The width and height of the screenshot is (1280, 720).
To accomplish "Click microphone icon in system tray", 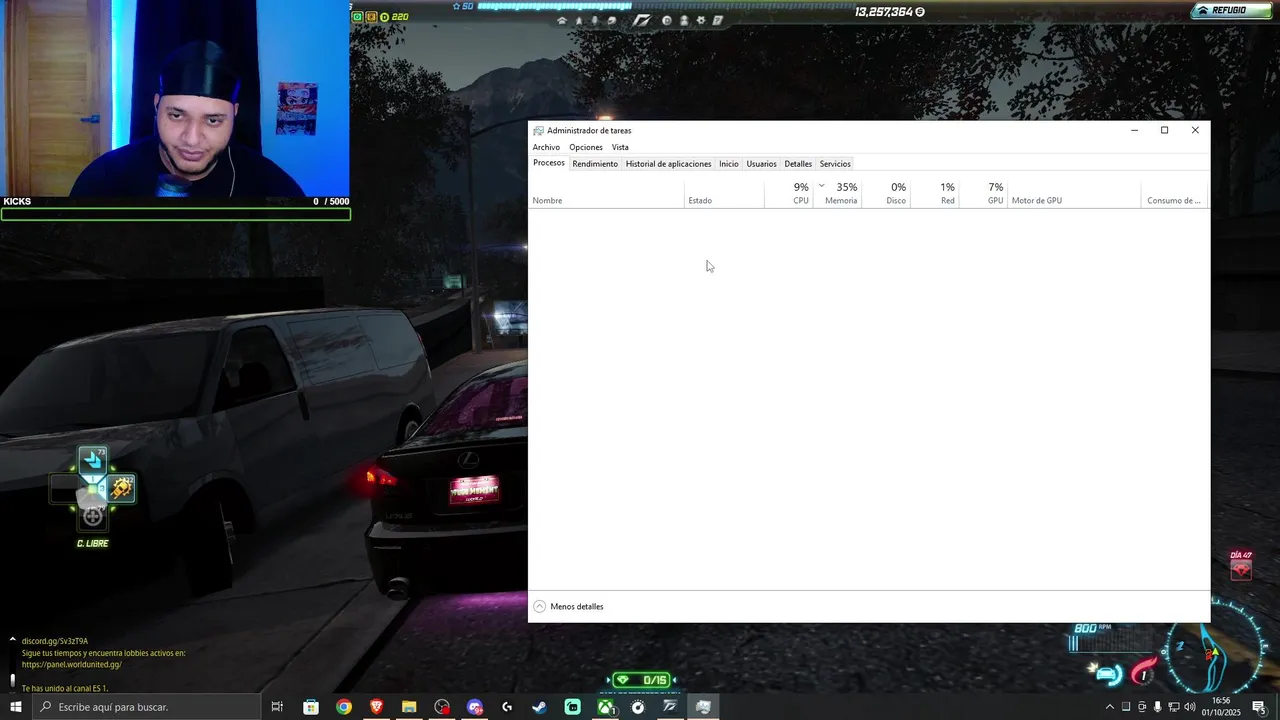I will [1158, 707].
